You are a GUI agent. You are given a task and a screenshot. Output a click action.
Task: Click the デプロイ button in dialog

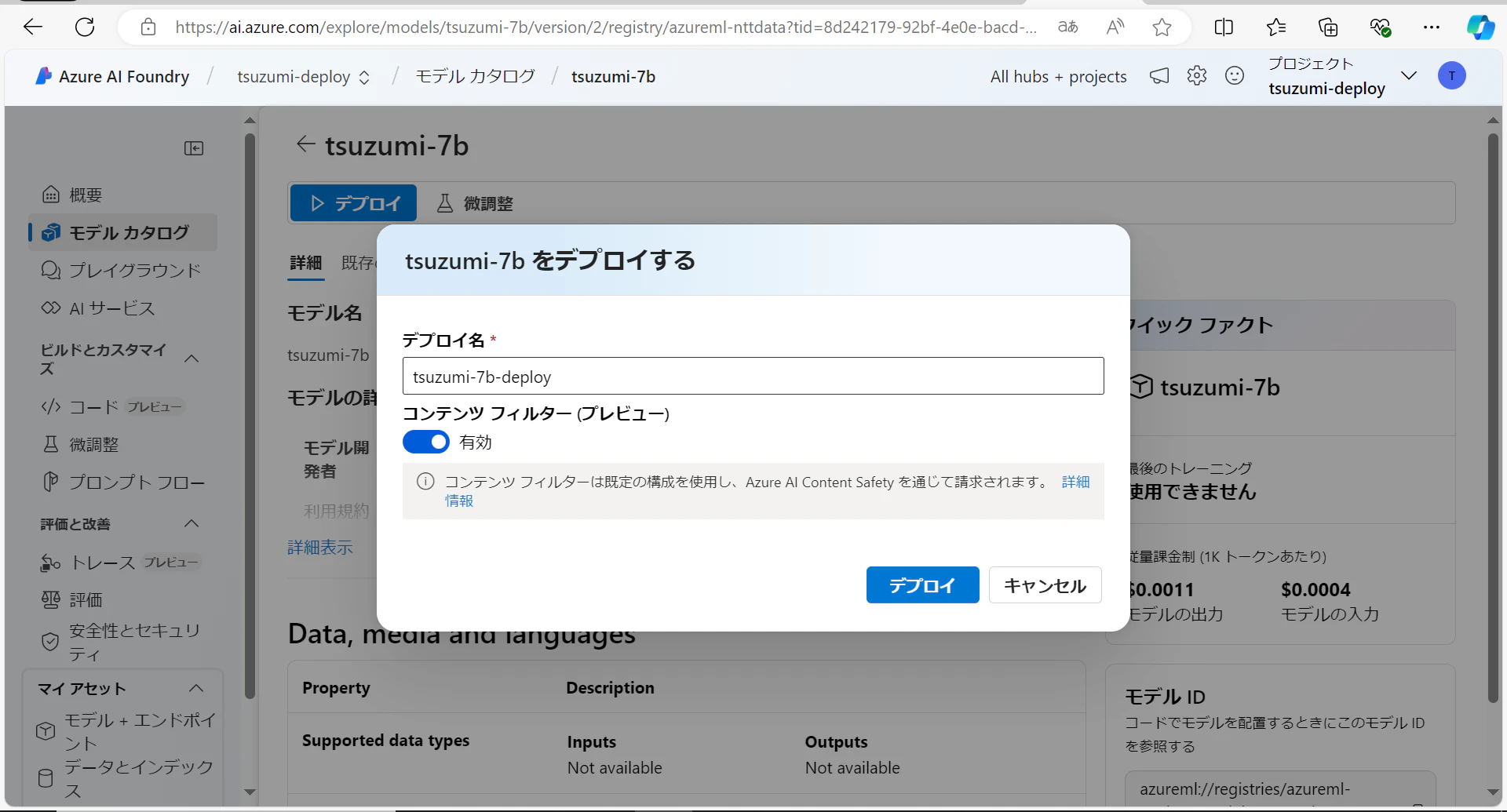922,584
